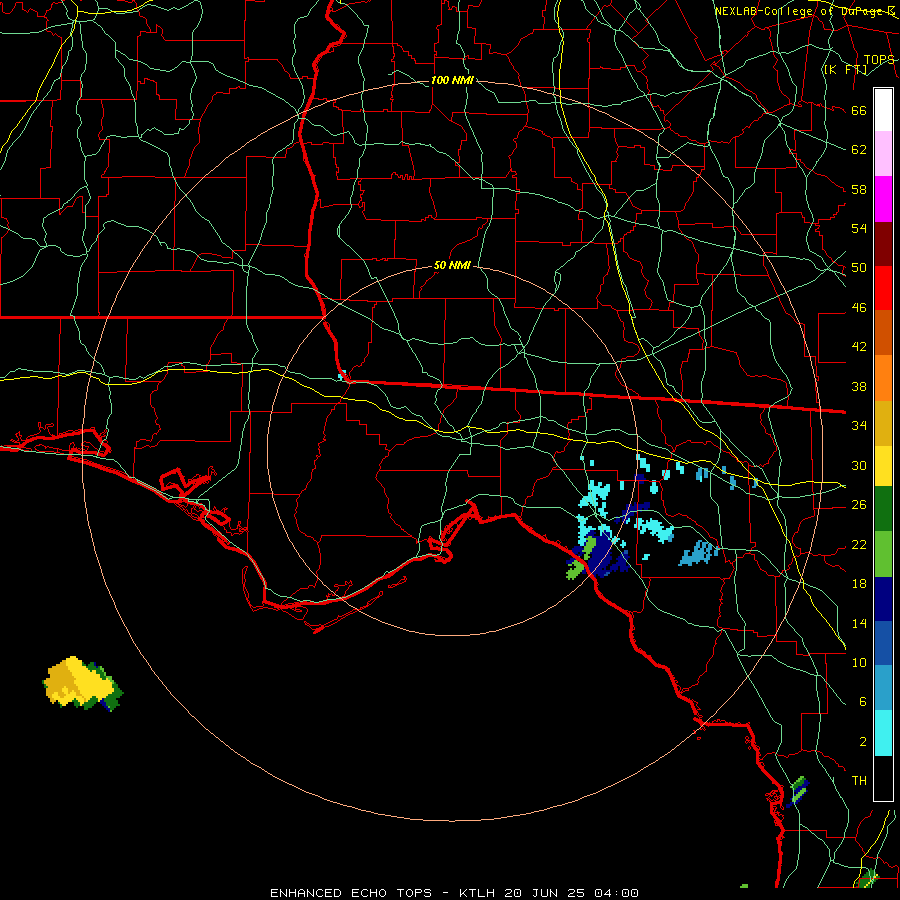Click the "62" legend value

point(859,150)
